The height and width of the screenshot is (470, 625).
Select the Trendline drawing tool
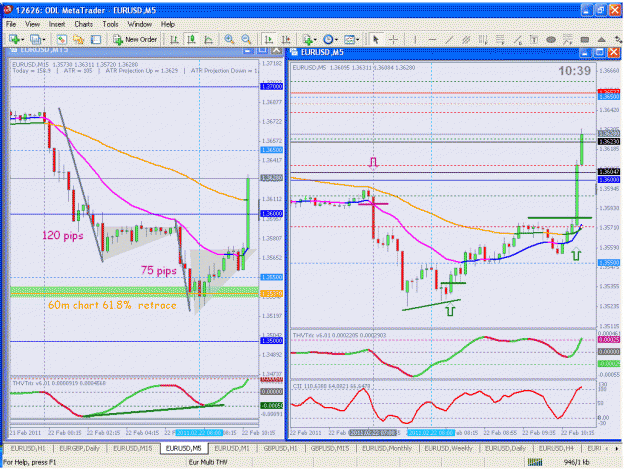449,39
